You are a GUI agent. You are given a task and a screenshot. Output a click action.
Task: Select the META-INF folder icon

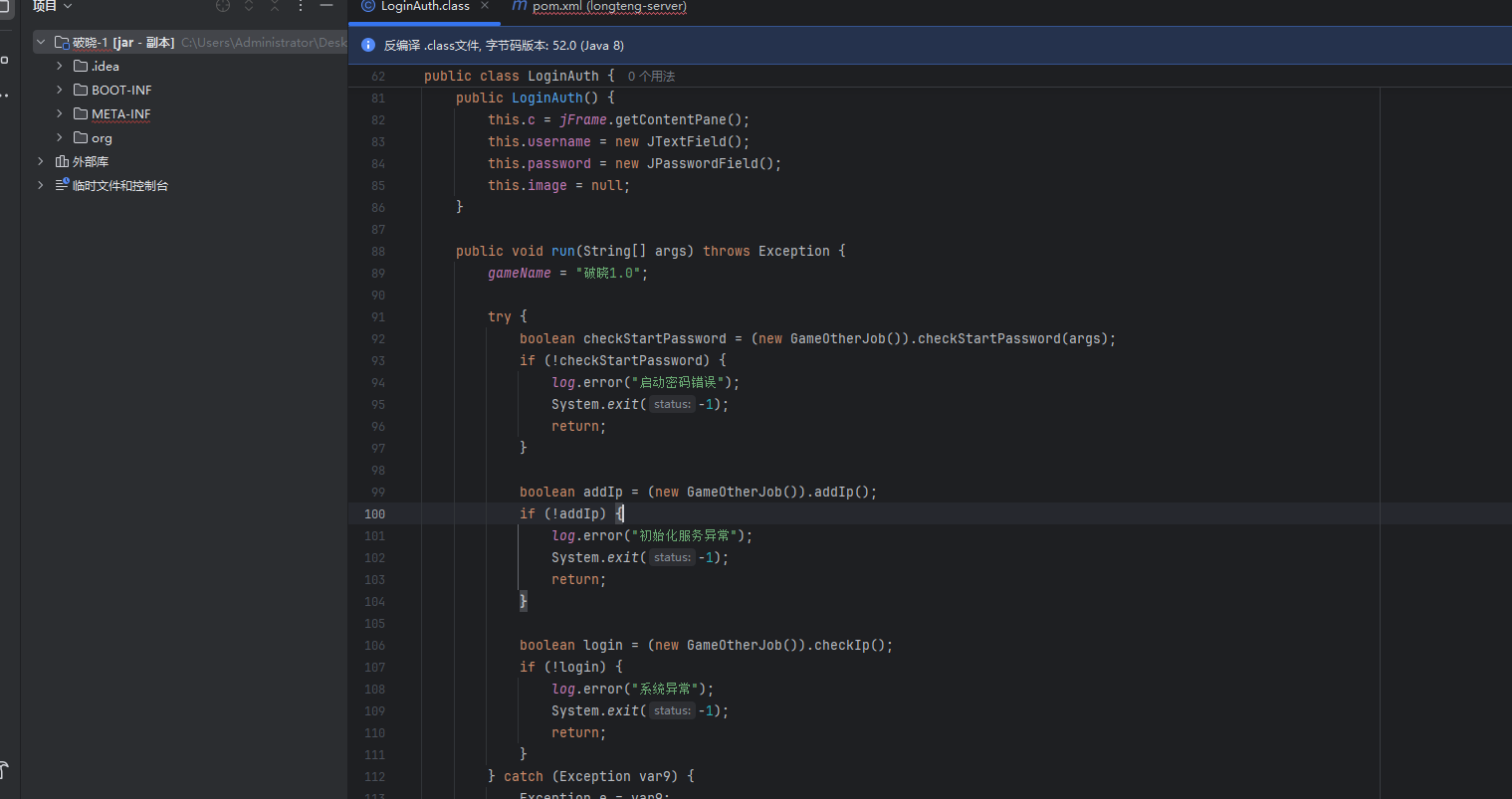(81, 113)
